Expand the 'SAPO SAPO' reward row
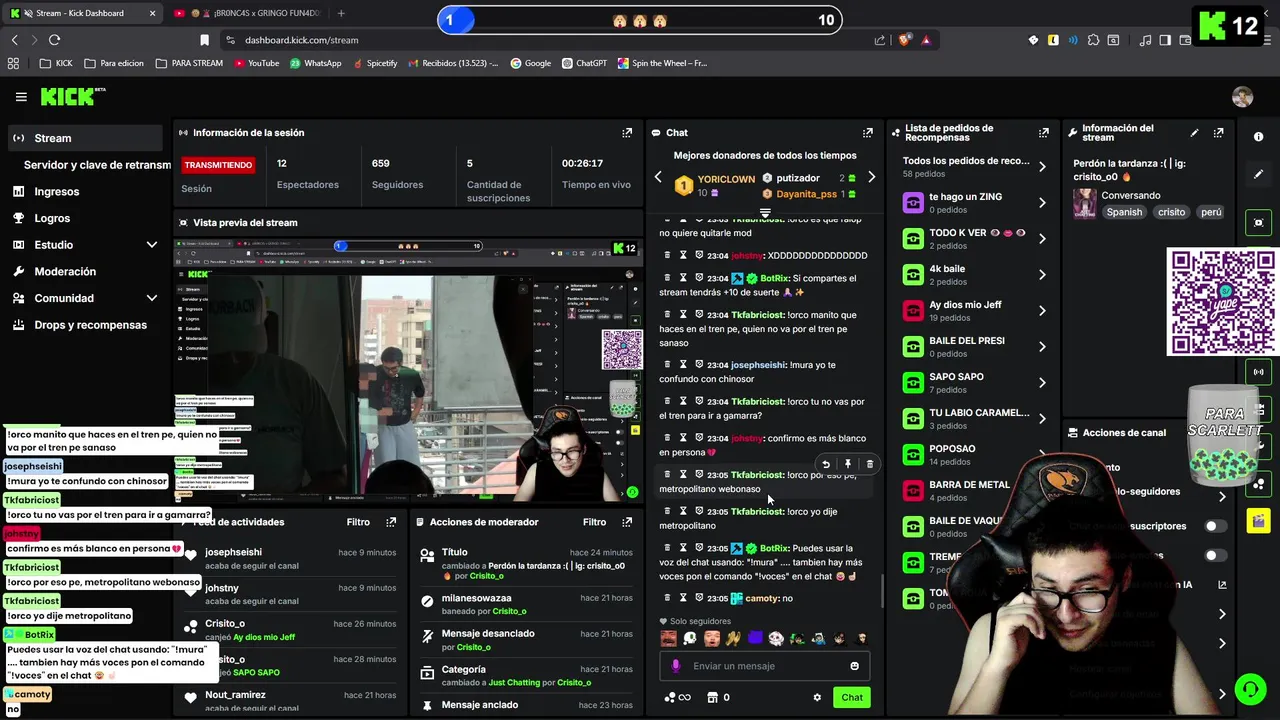Image resolution: width=1280 pixels, height=720 pixels. pyautogui.click(x=1042, y=383)
